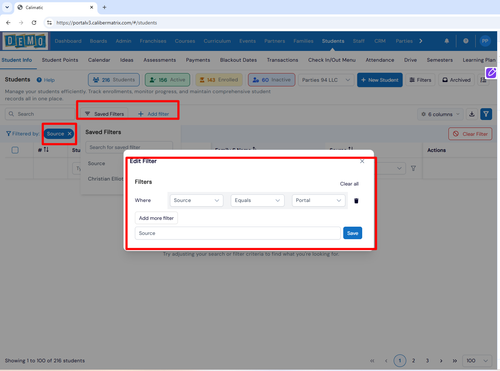Click Clear all in Filters
Image resolution: width=500 pixels, height=371 pixels.
[349, 184]
